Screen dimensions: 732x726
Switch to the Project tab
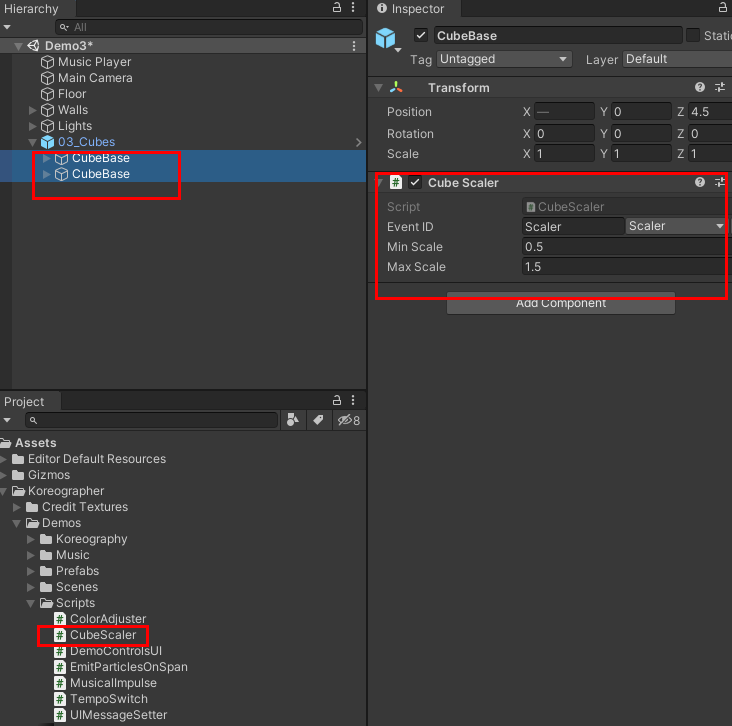[x=24, y=402]
